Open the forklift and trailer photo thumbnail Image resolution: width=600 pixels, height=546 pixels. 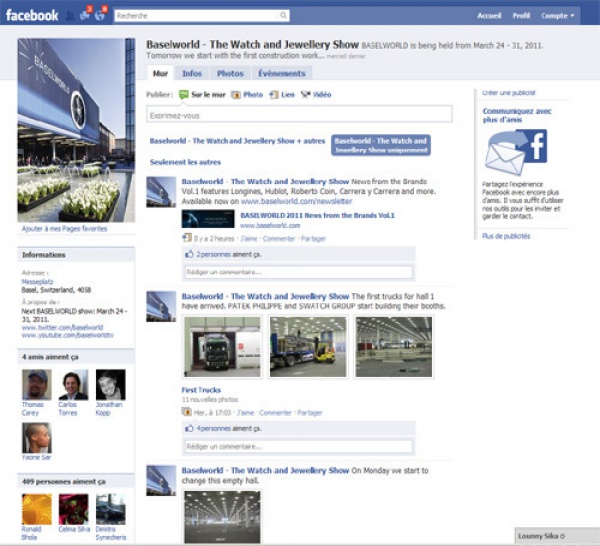pos(308,347)
